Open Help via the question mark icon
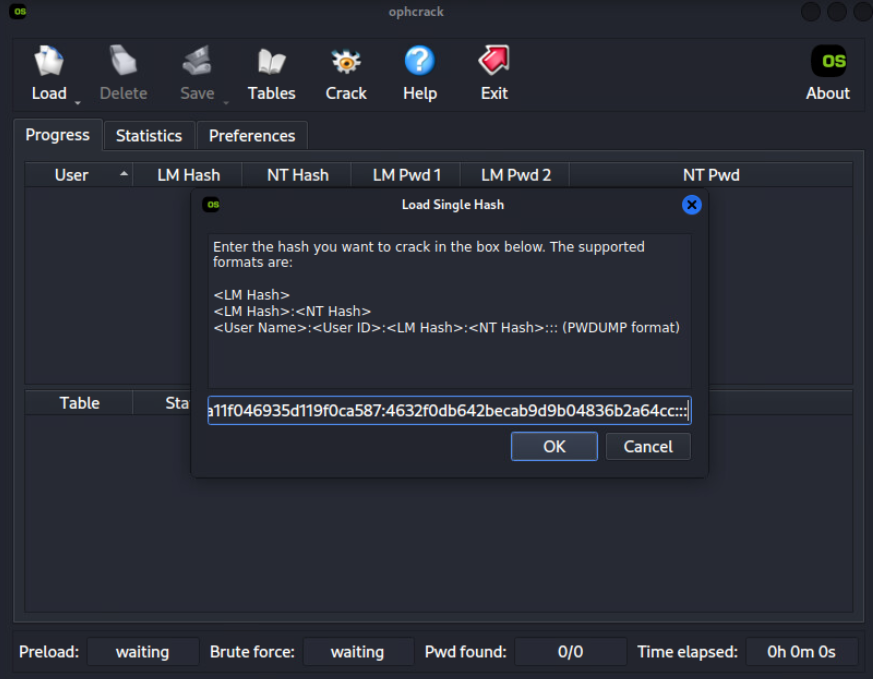The width and height of the screenshot is (873, 679). [420, 61]
